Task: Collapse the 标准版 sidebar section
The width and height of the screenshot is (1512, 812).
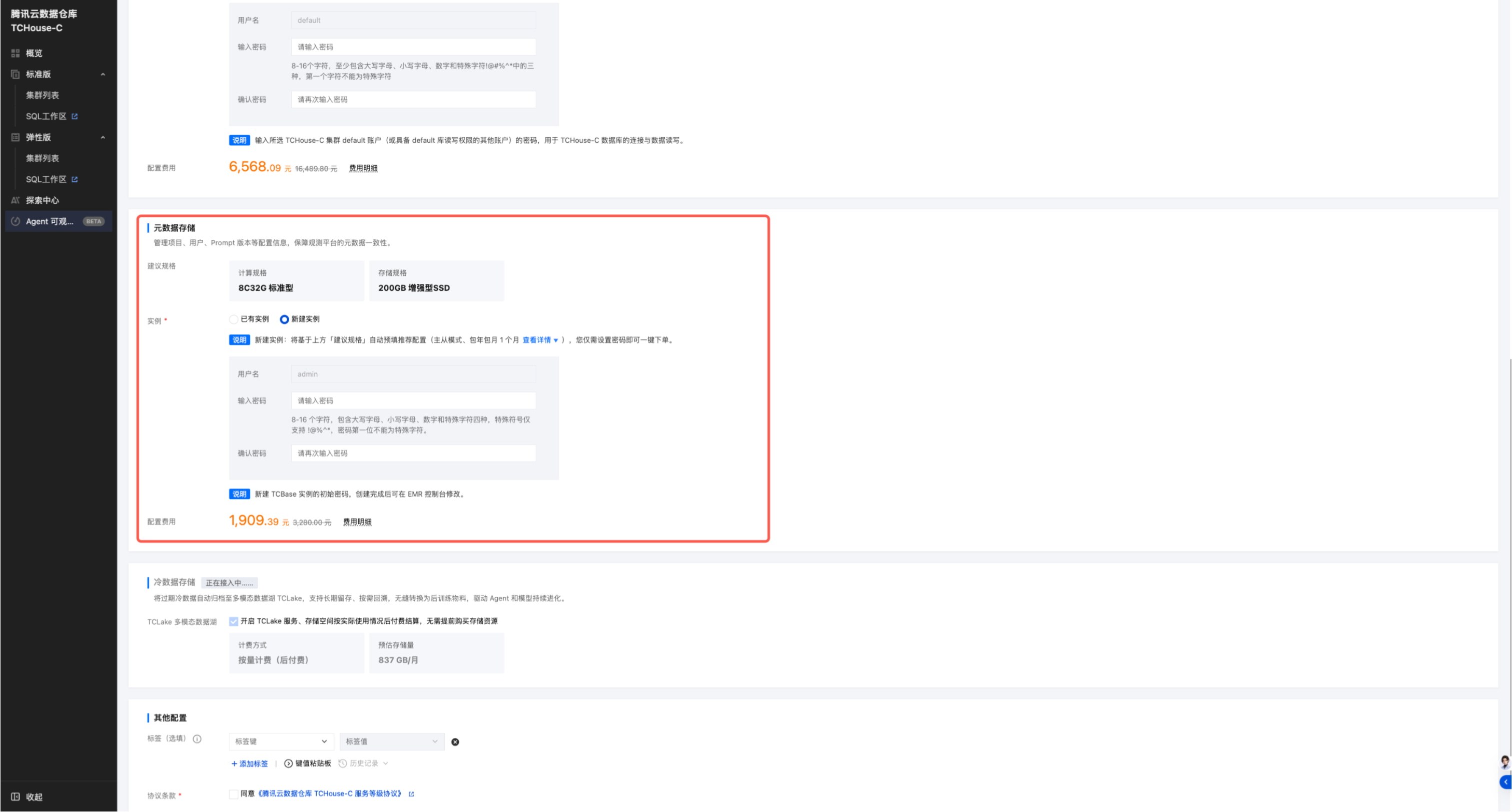Action: [x=103, y=74]
